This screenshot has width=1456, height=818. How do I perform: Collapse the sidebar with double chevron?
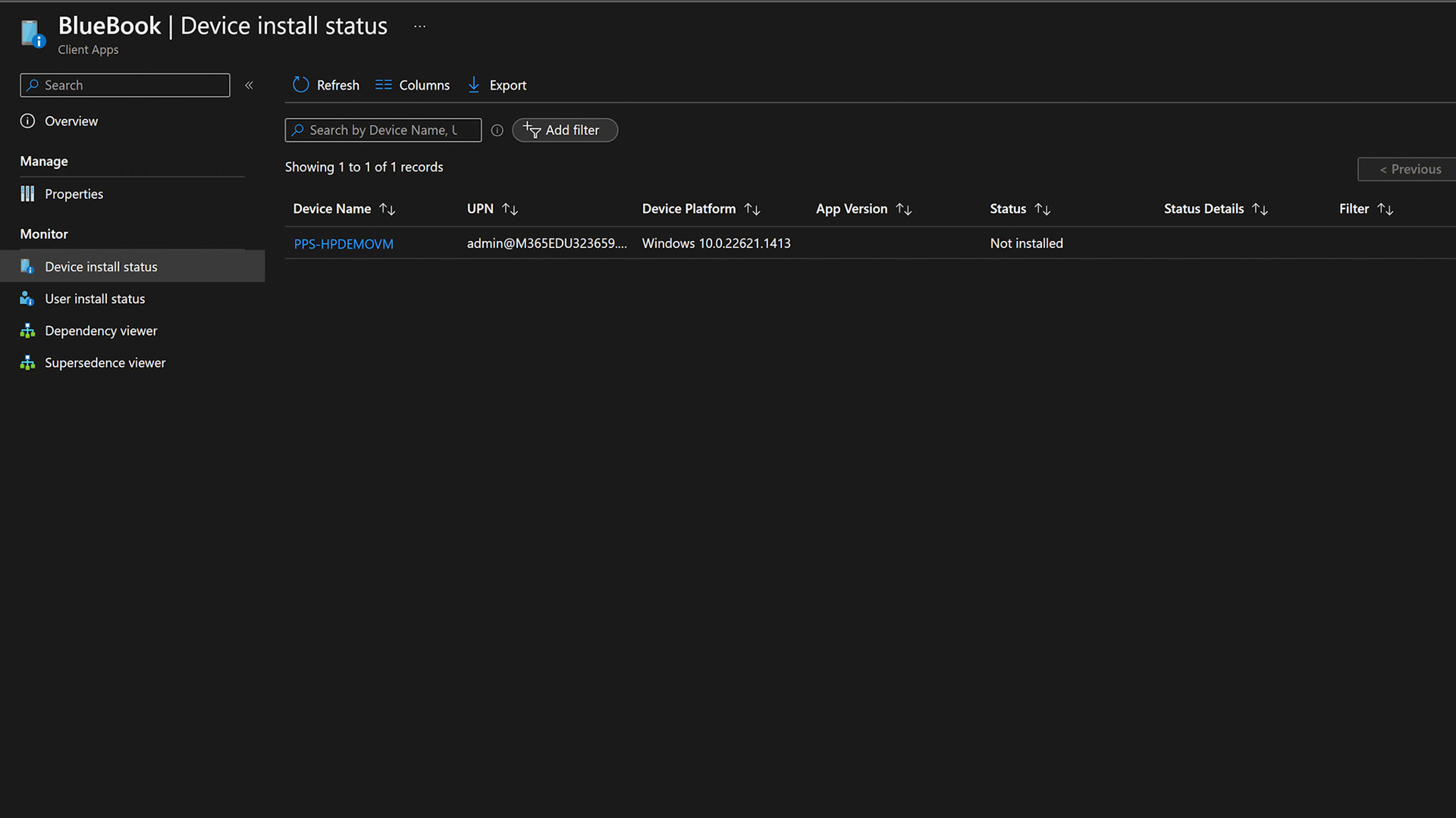tap(249, 86)
